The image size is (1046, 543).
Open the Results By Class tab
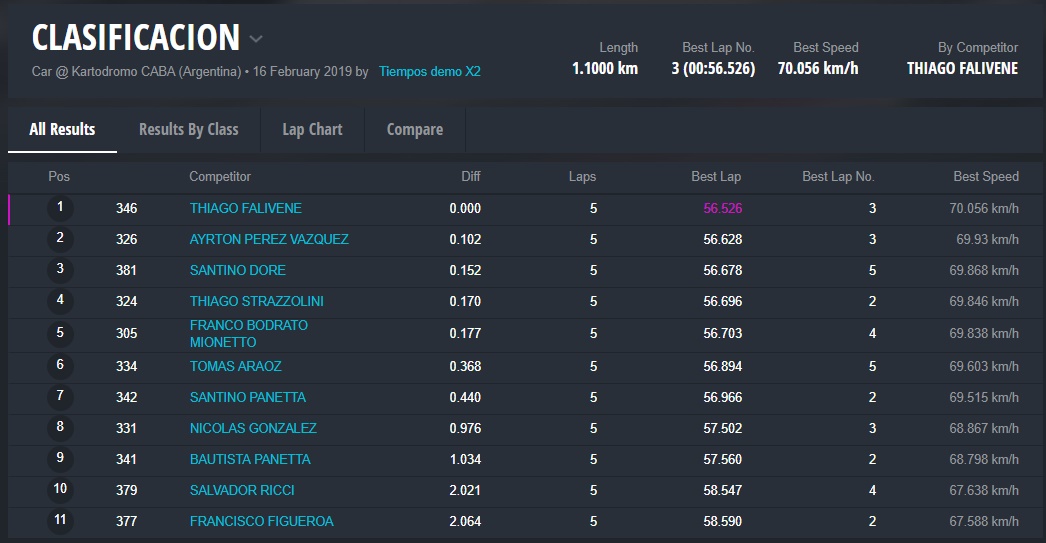click(x=188, y=129)
